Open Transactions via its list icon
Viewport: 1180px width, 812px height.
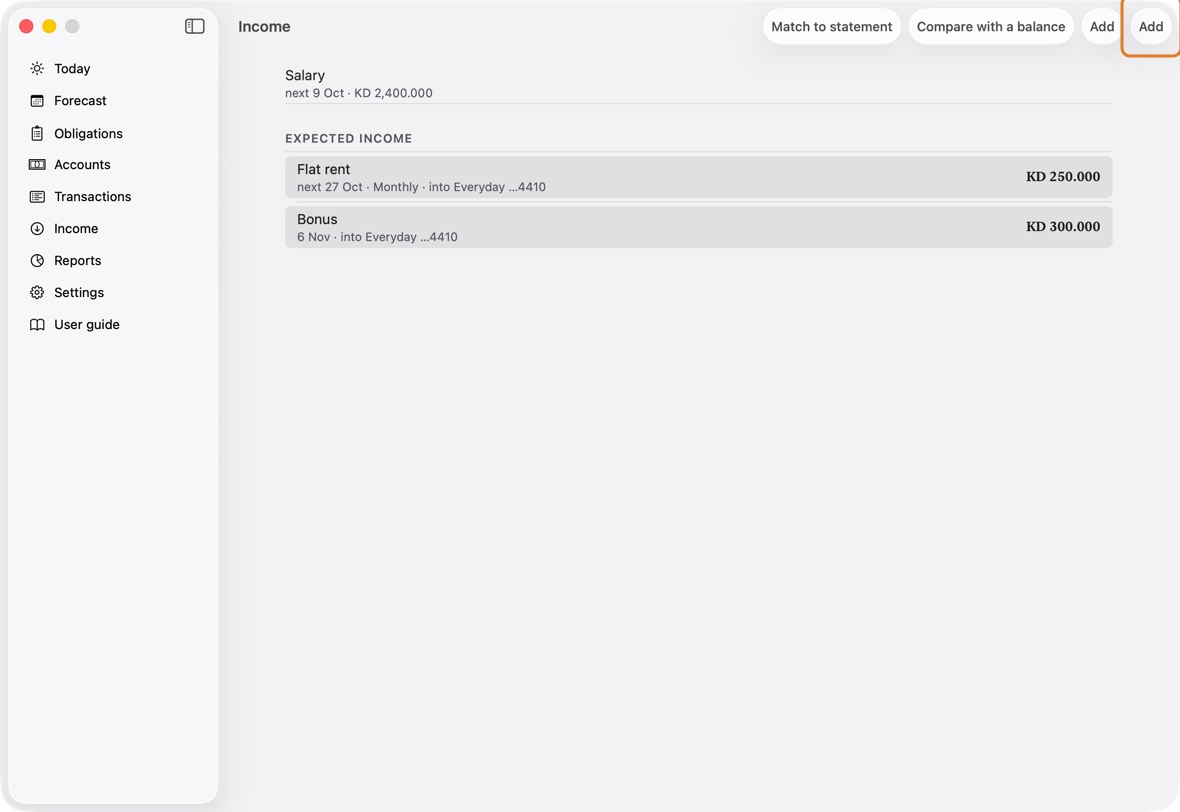[37, 196]
